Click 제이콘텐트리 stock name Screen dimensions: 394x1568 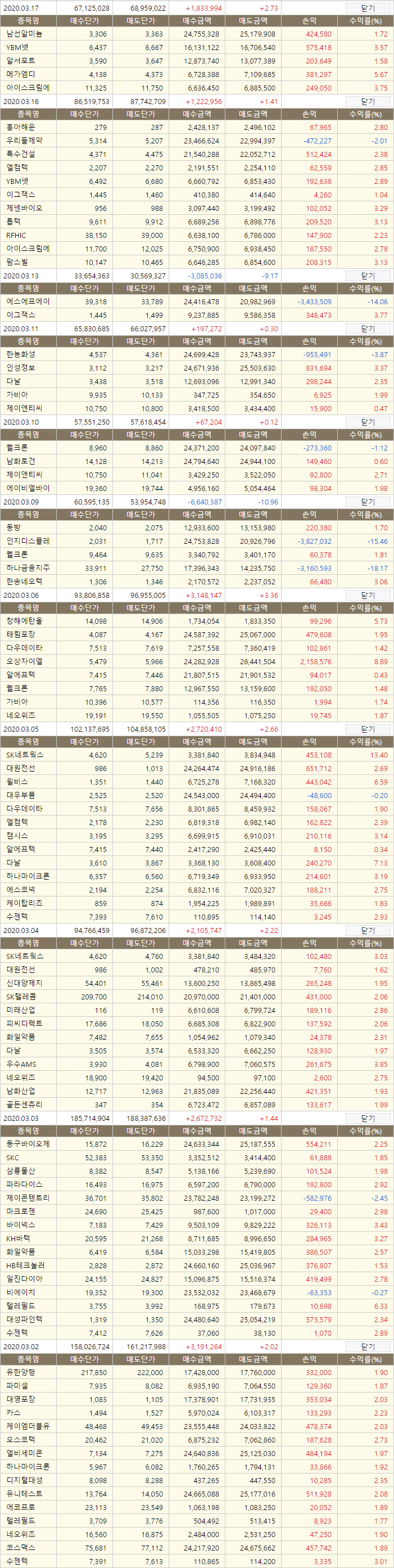point(28,1198)
